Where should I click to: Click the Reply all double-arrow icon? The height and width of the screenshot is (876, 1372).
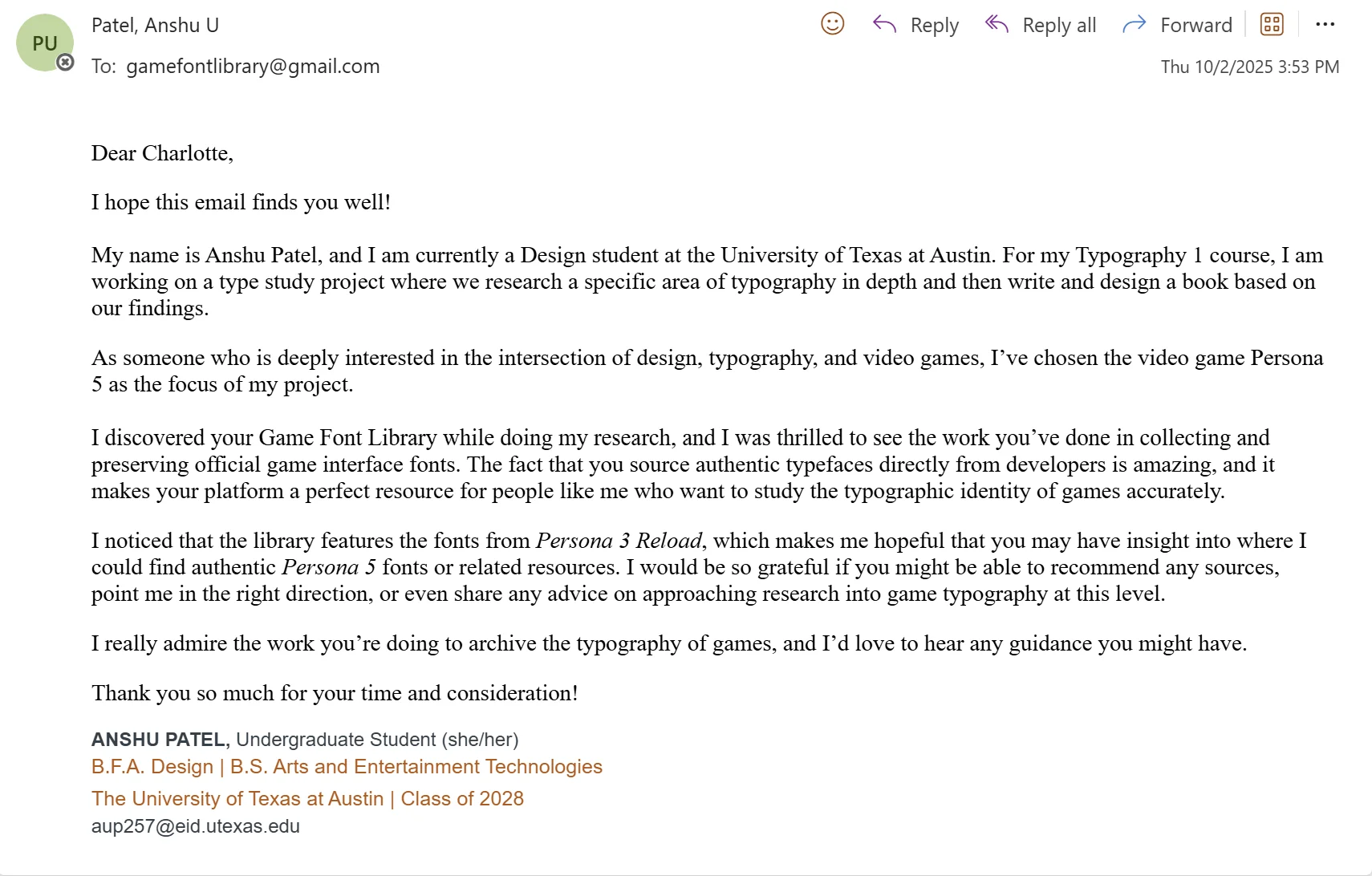point(997,25)
